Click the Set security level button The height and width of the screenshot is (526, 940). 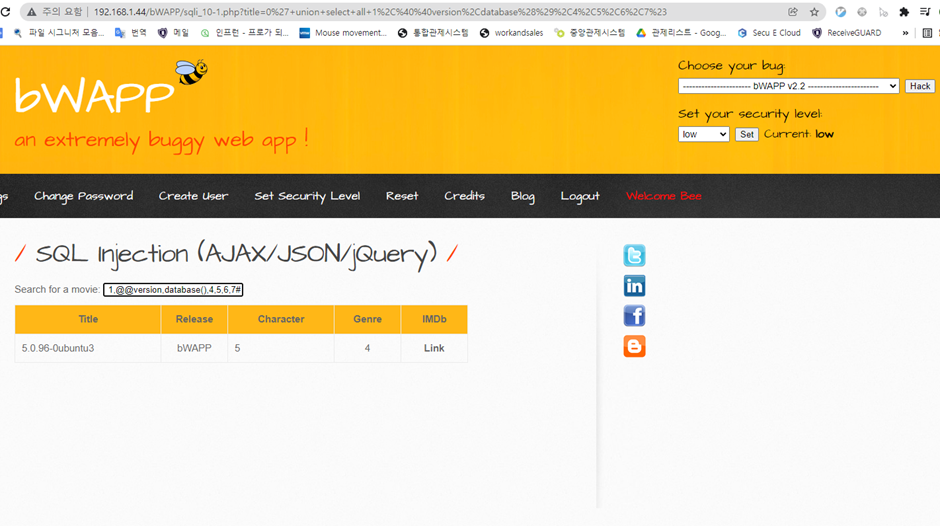click(747, 134)
